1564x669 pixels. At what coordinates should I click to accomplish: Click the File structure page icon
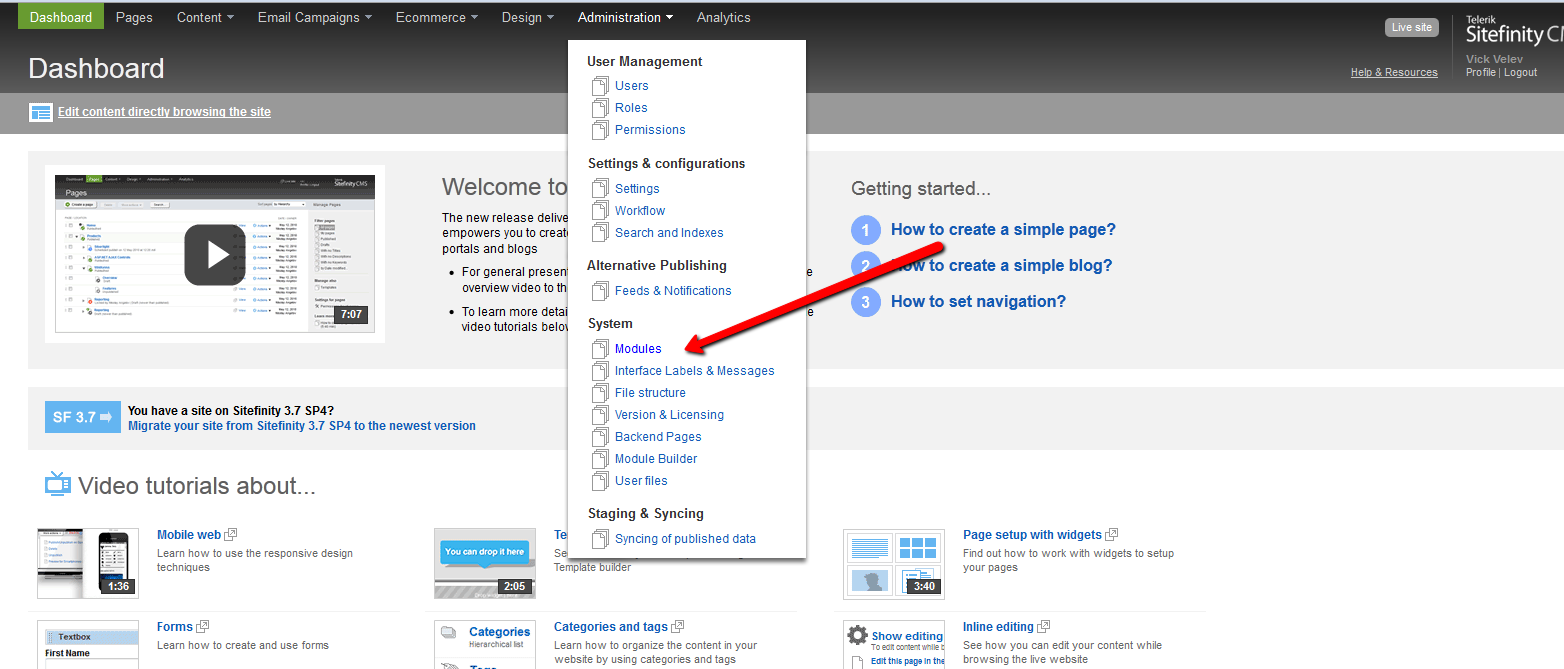click(600, 393)
